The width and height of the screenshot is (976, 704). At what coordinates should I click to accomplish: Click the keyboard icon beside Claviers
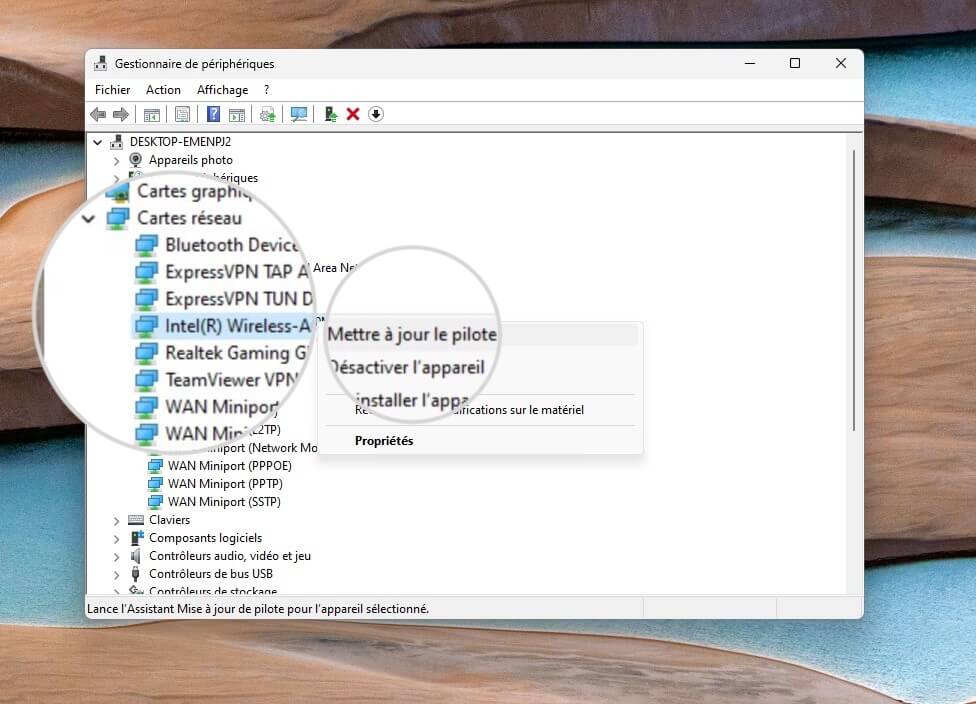136,520
